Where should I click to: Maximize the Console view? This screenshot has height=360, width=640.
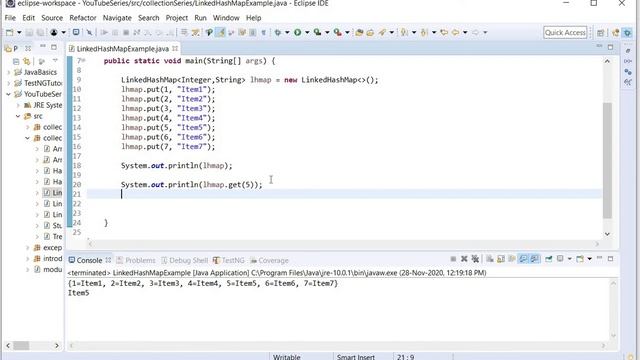coord(611,259)
